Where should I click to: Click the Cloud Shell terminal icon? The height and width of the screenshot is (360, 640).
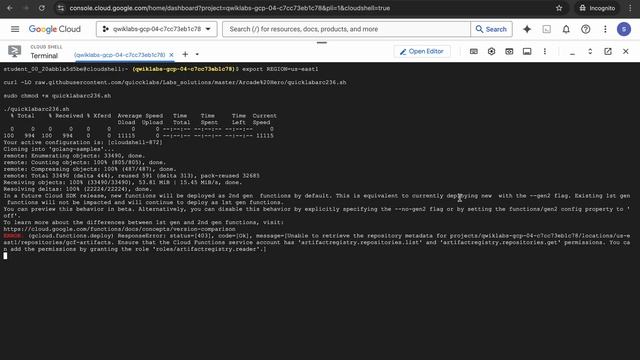click(x=14, y=51)
